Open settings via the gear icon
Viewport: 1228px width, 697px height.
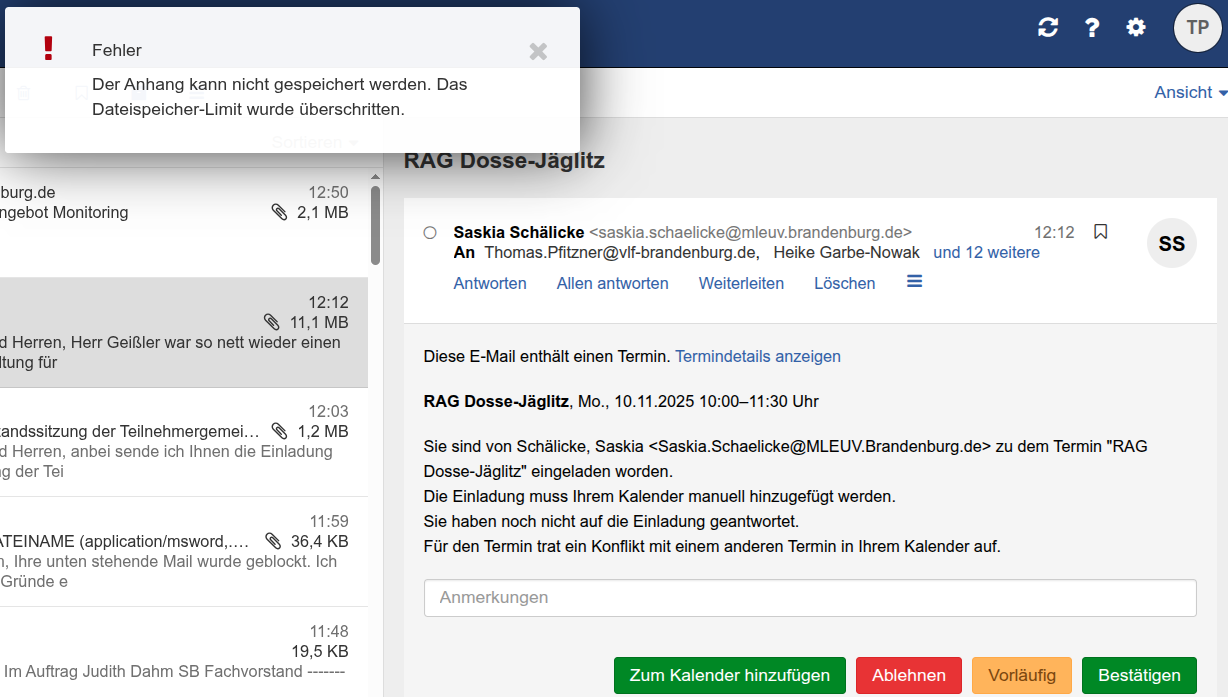1136,28
